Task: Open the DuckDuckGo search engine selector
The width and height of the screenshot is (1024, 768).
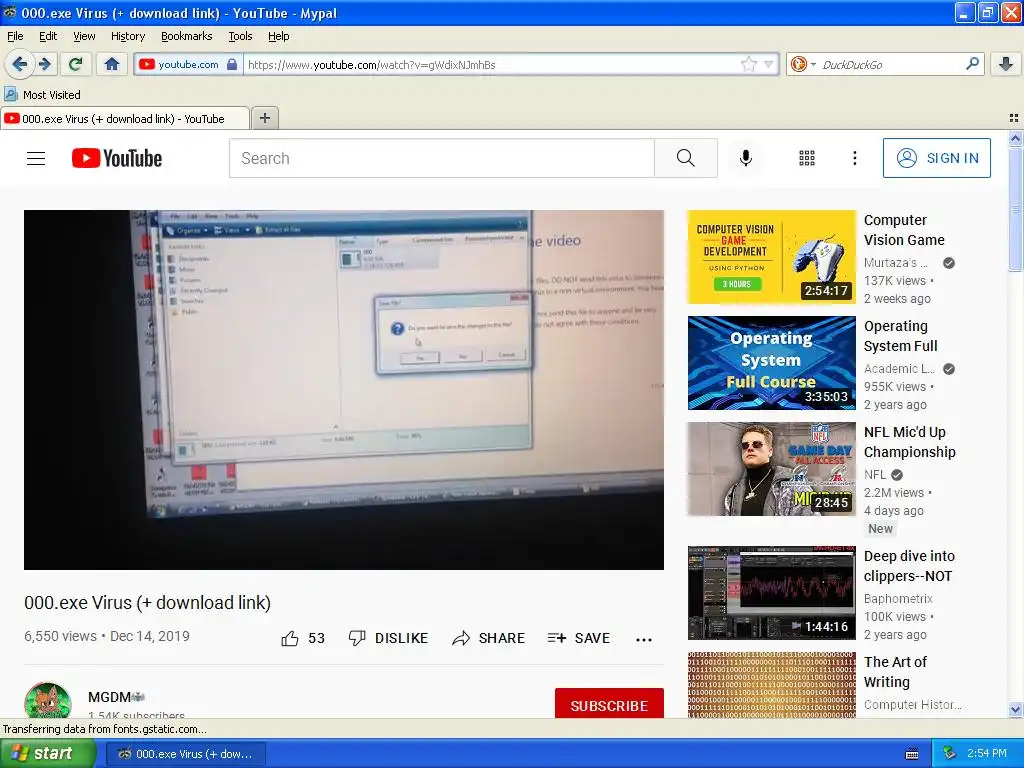Action: 803,64
